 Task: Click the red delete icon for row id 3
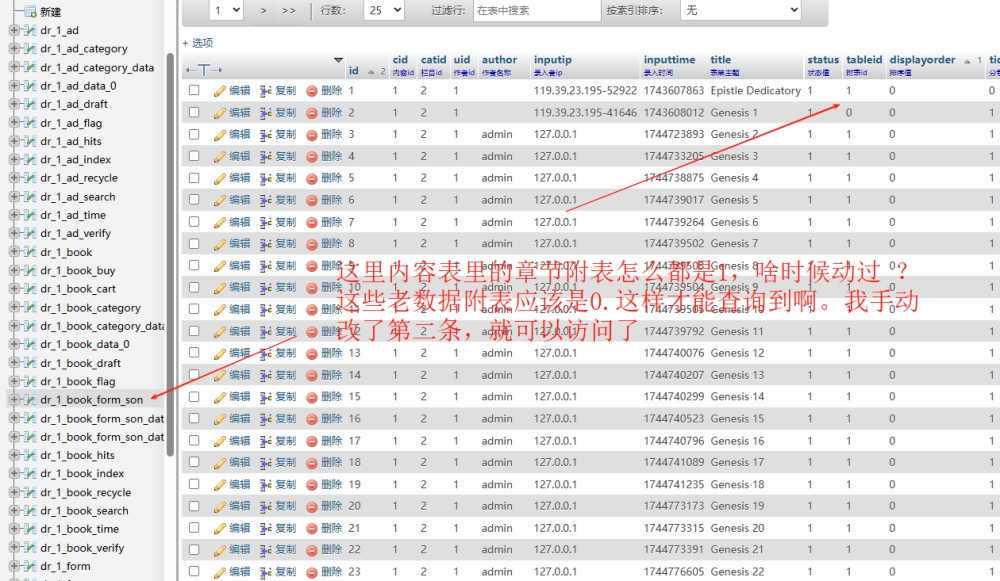[312, 135]
